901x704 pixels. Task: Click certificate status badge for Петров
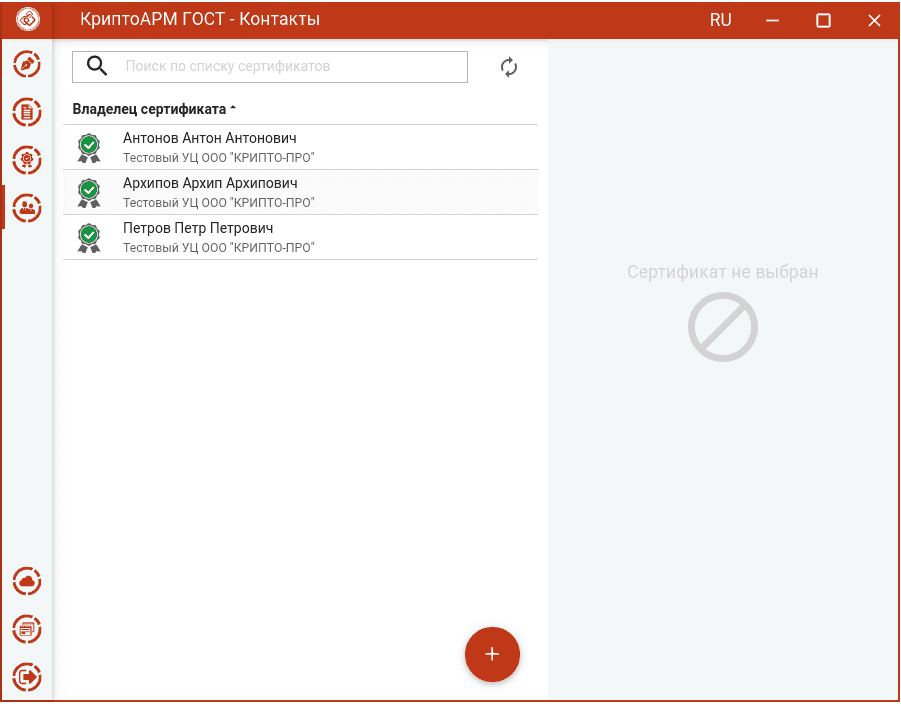coord(89,237)
